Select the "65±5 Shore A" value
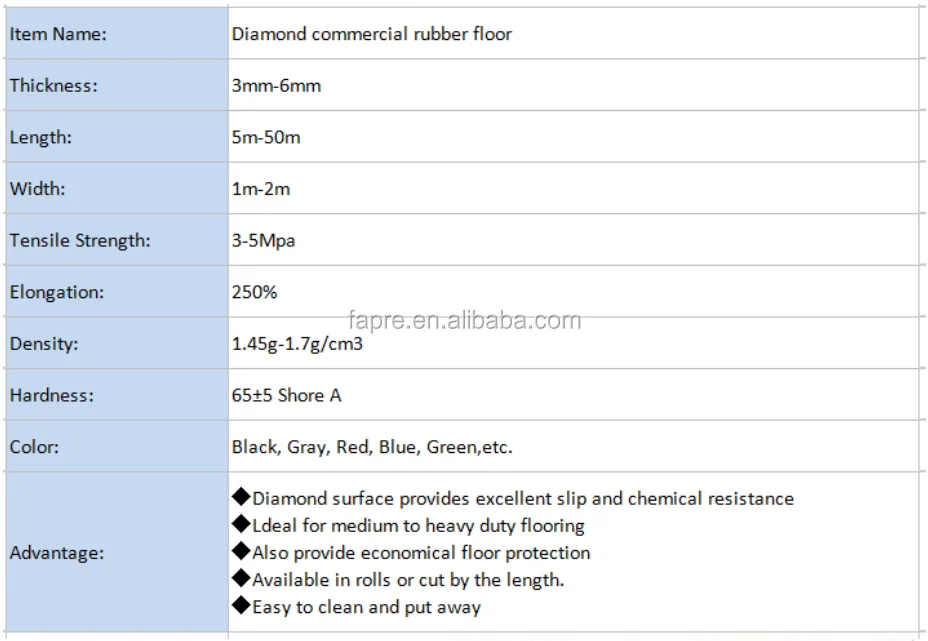This screenshot has height=641, width=928. pyautogui.click(x=286, y=396)
